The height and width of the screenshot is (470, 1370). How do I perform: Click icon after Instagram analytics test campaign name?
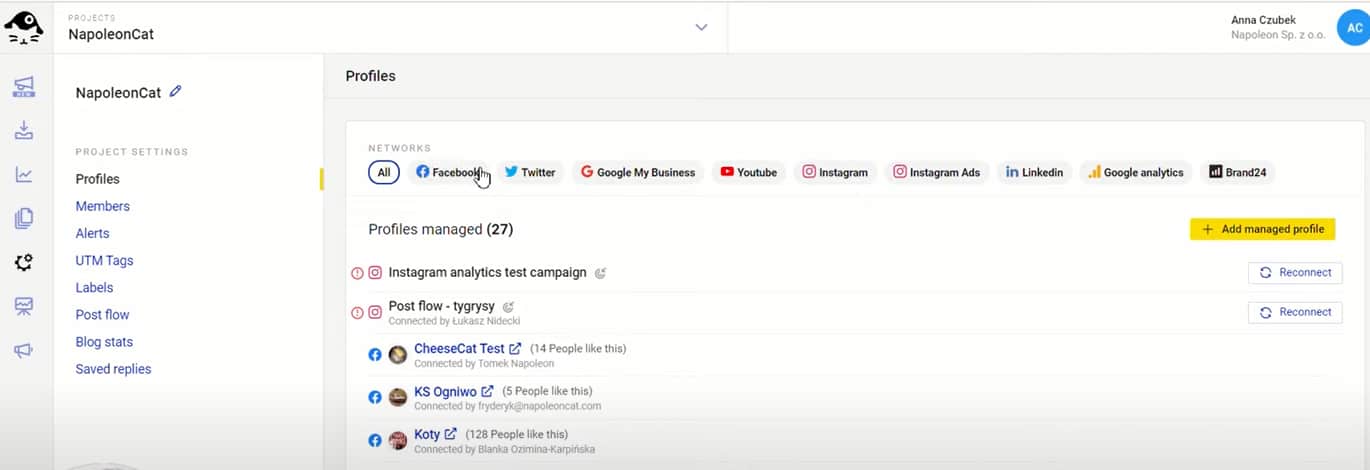[600, 273]
